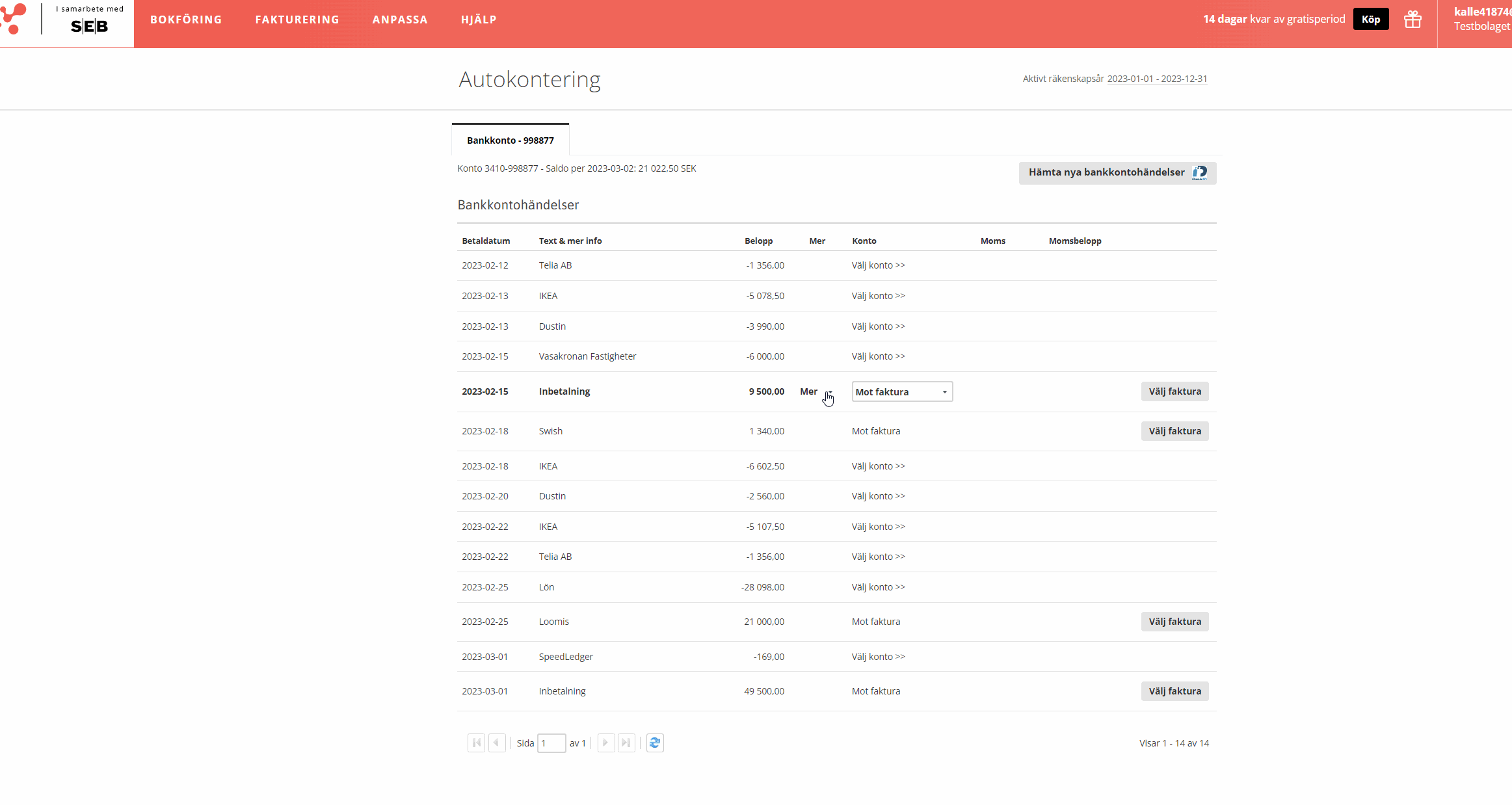Click the SEB logo
This screenshot has width=1512, height=805.
[89, 26]
